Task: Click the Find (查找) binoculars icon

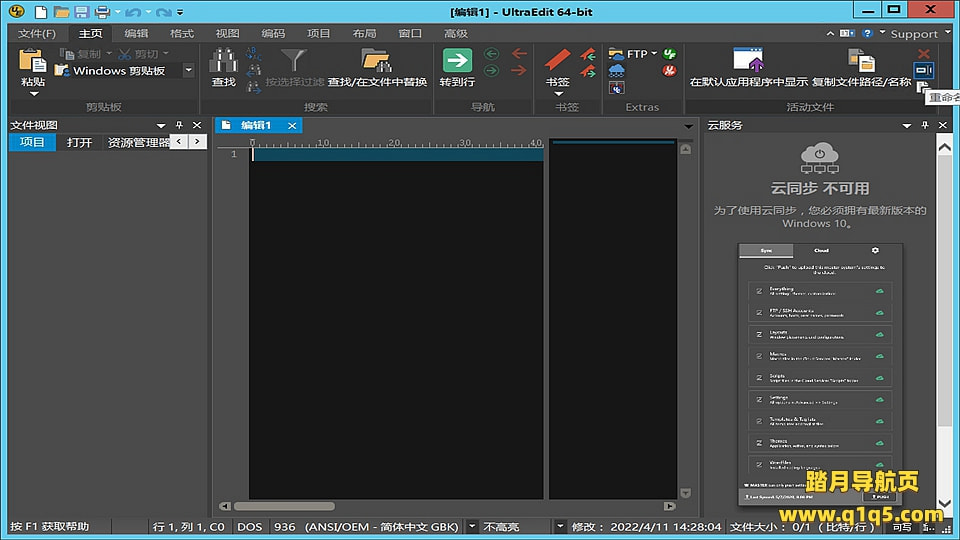Action: (223, 60)
